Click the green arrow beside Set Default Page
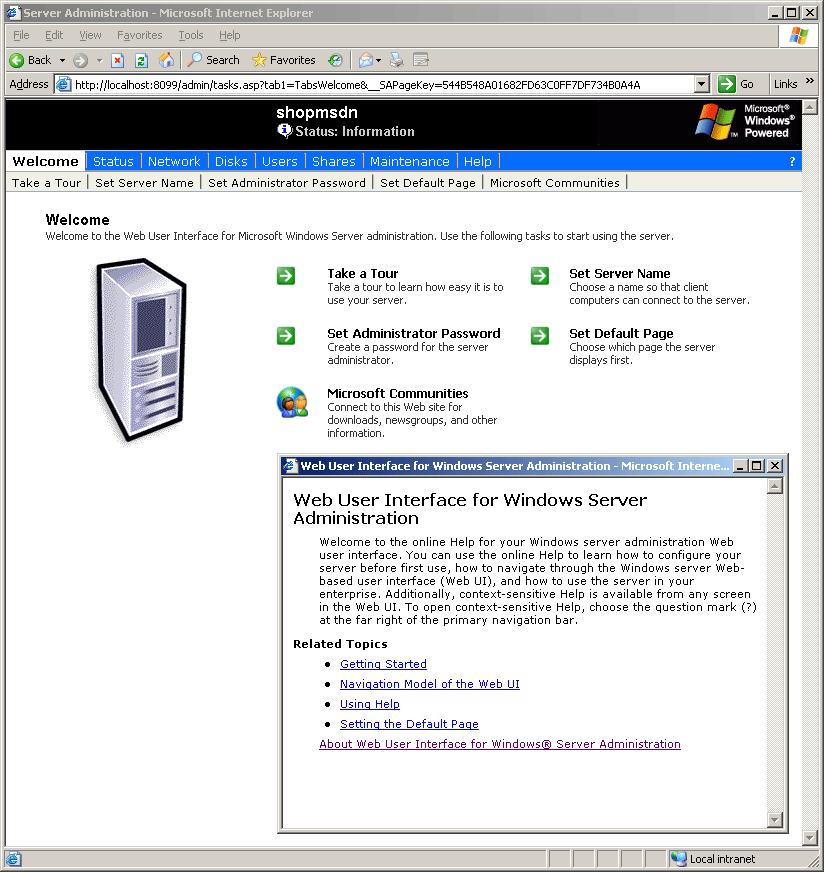 point(540,336)
